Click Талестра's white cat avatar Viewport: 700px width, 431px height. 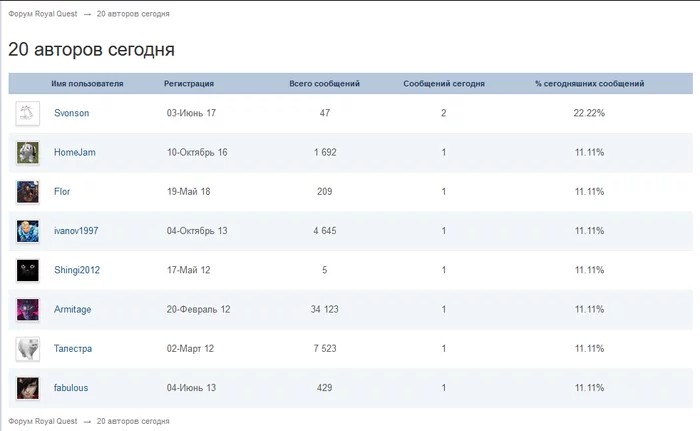28,349
